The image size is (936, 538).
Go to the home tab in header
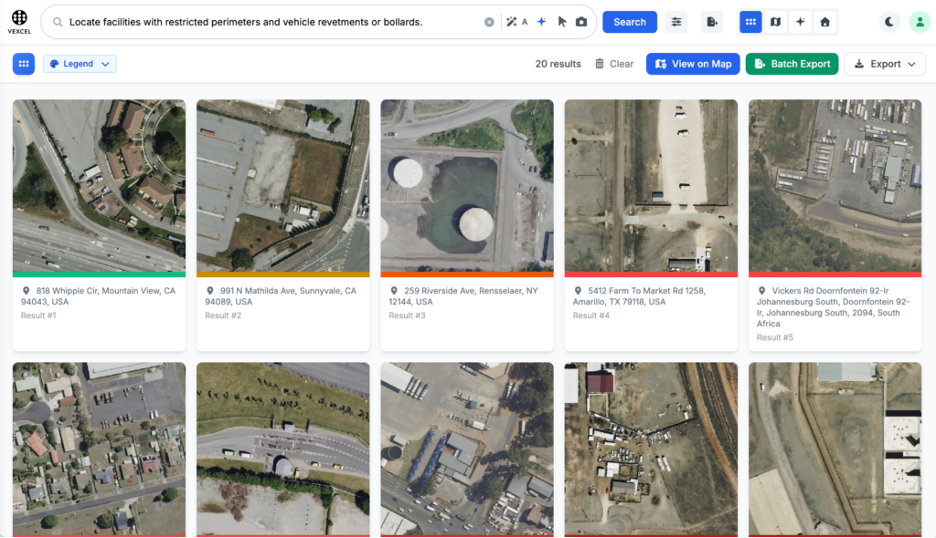click(824, 22)
